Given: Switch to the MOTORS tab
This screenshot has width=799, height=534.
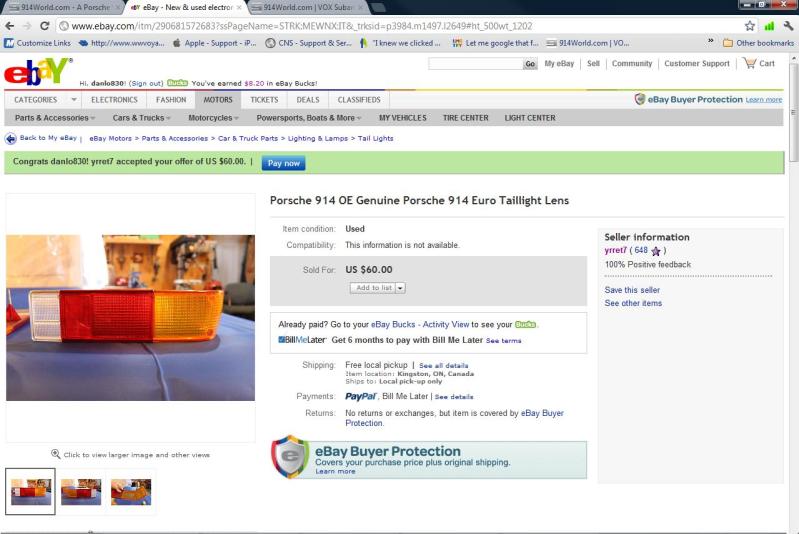Looking at the screenshot, I should (218, 100).
